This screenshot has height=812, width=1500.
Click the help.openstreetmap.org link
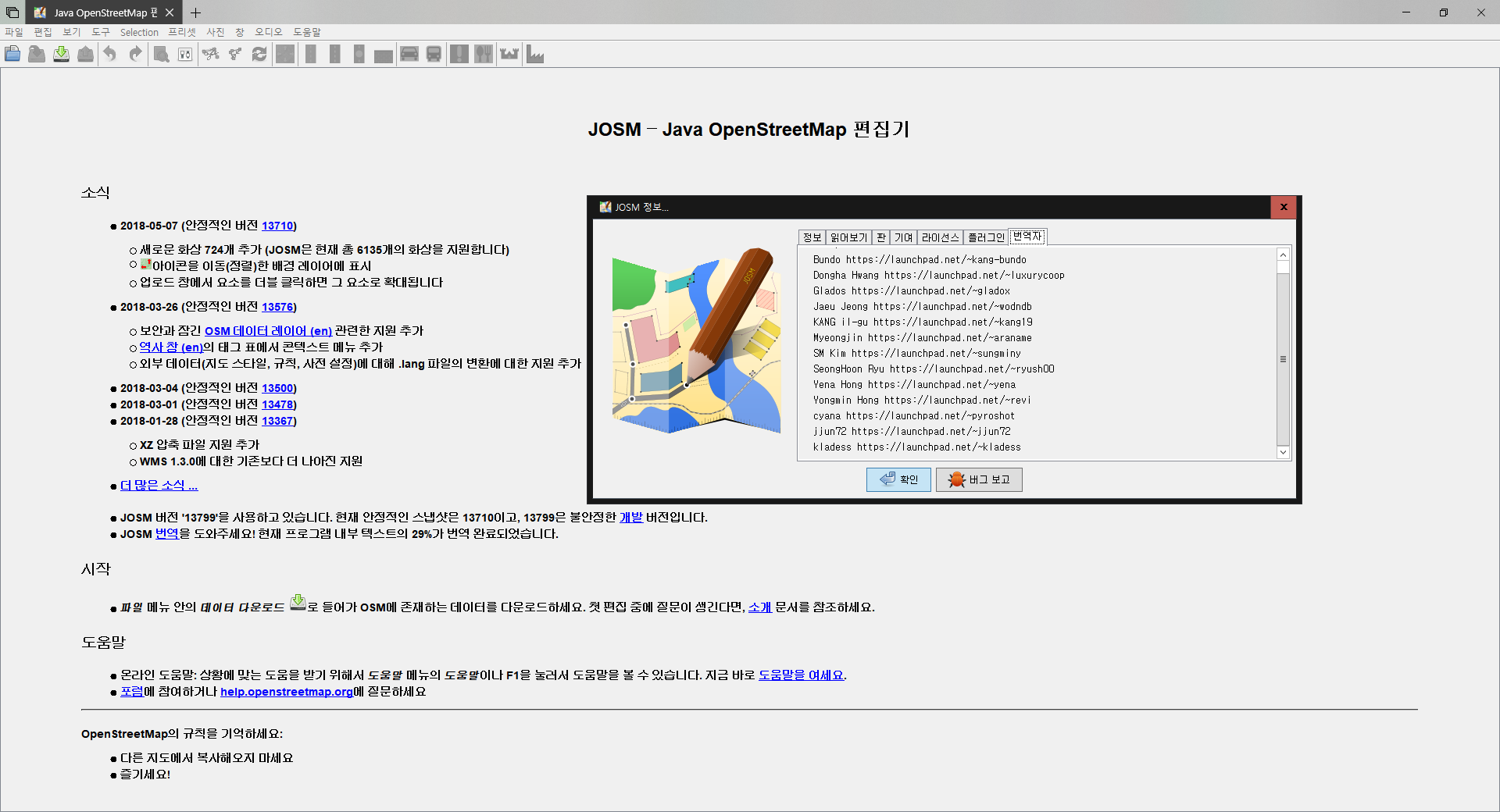tap(287, 692)
